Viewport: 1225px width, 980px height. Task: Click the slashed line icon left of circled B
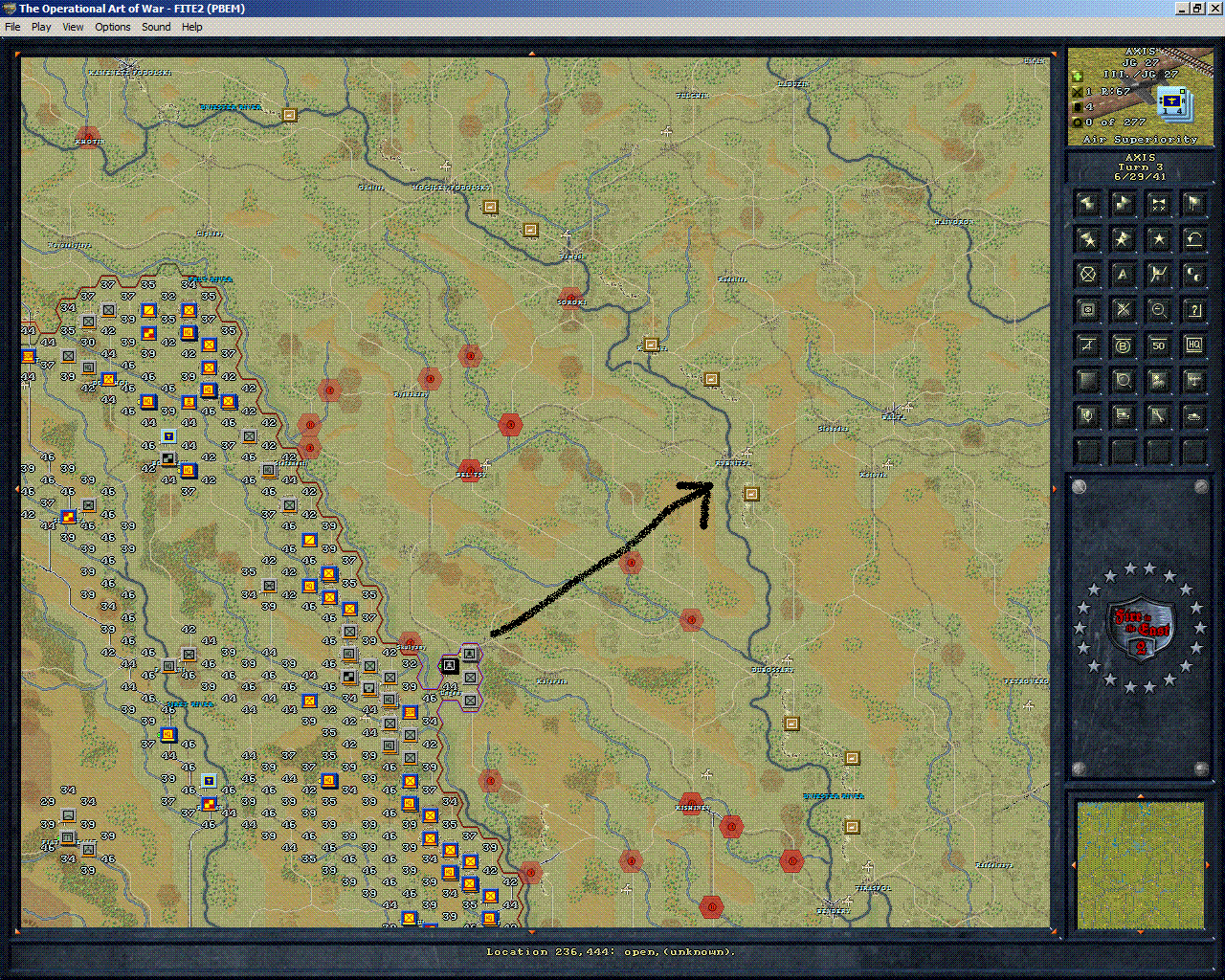1088,345
